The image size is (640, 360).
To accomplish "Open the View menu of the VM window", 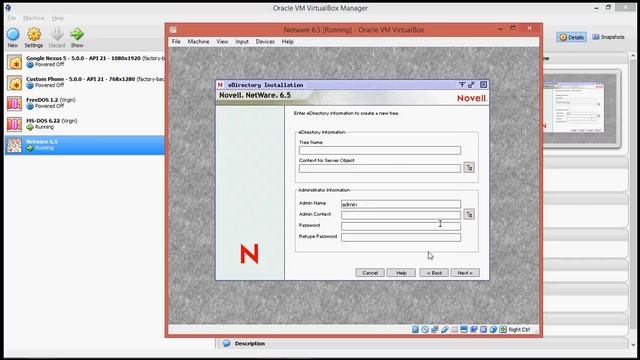I will 222,42.
